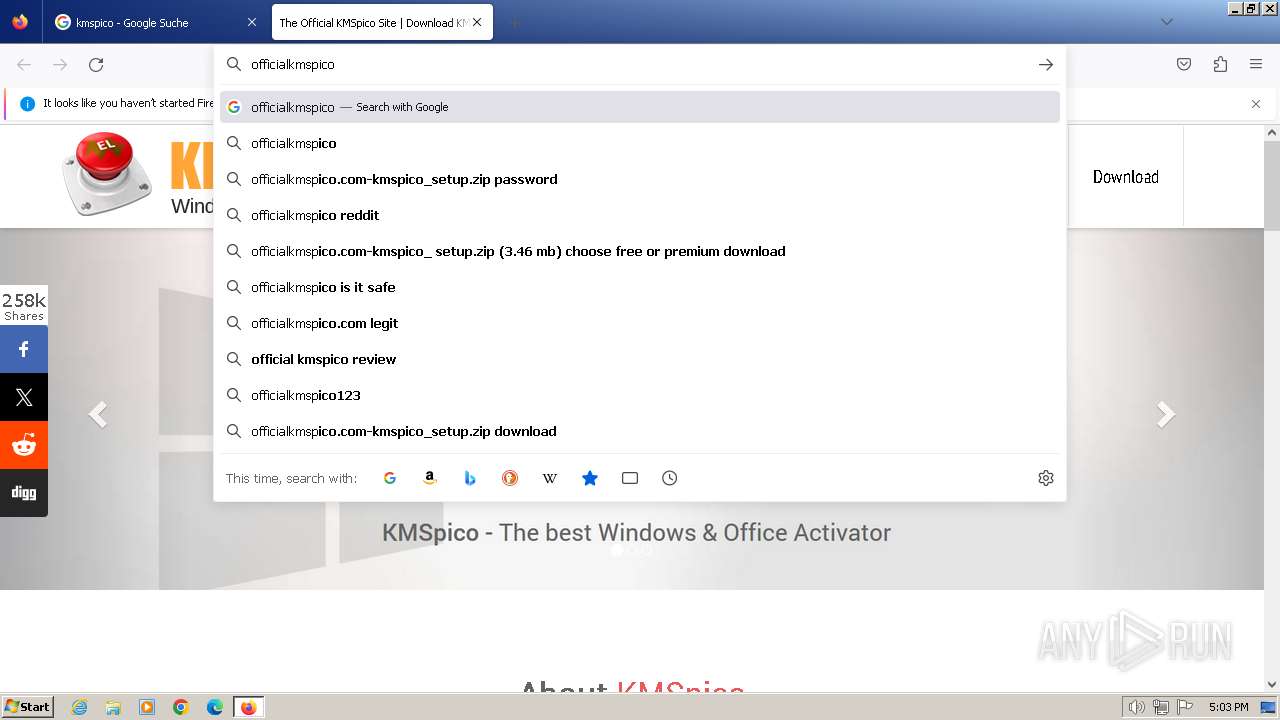This screenshot has height=720, width=1280.
Task: Open the Windows Start menu
Action: [x=28, y=707]
